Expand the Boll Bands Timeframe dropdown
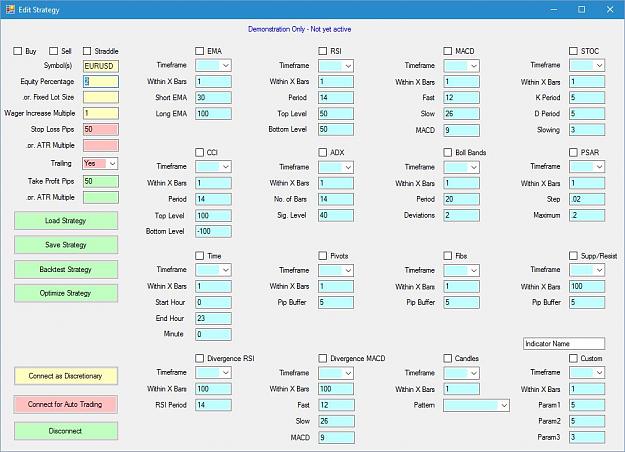The image size is (625, 452). point(461,167)
